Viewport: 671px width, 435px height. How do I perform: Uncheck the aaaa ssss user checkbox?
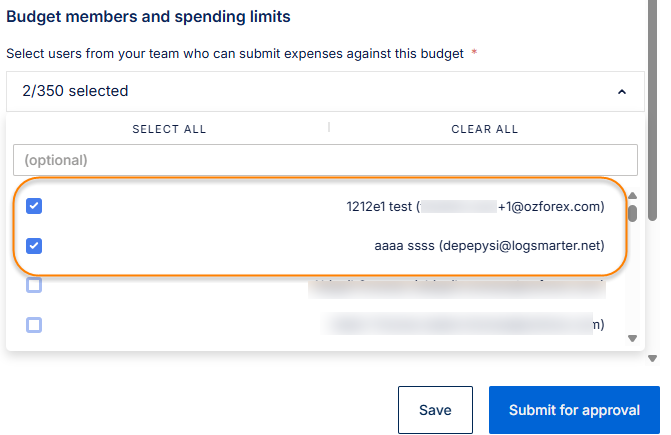(34, 245)
